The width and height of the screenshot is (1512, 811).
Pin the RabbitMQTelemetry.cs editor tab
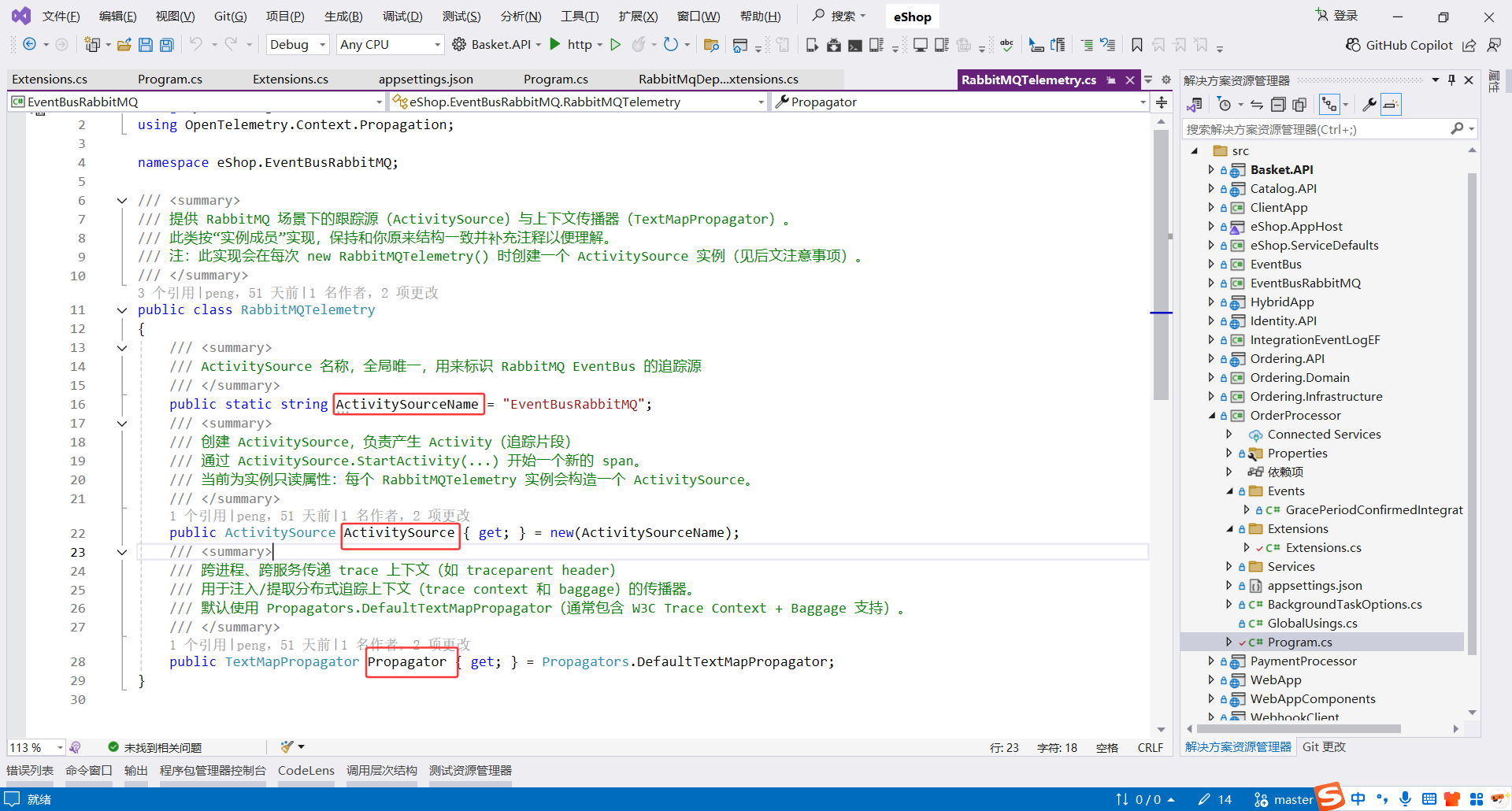pos(1112,80)
